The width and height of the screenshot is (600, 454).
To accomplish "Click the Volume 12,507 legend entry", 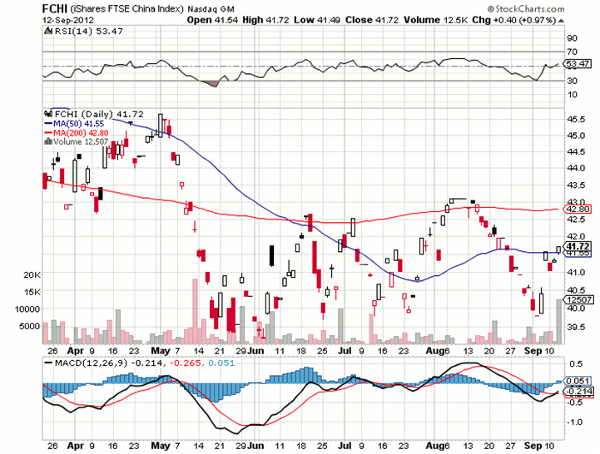I will pyautogui.click(x=81, y=142).
